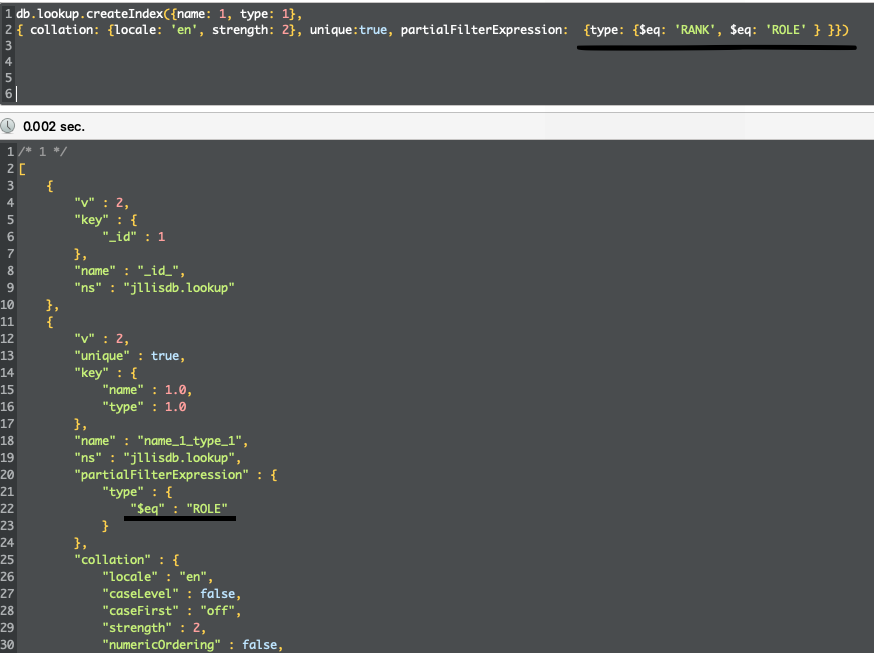Click the /* 1 */ comment in results
The height and width of the screenshot is (653, 874).
pos(42,151)
